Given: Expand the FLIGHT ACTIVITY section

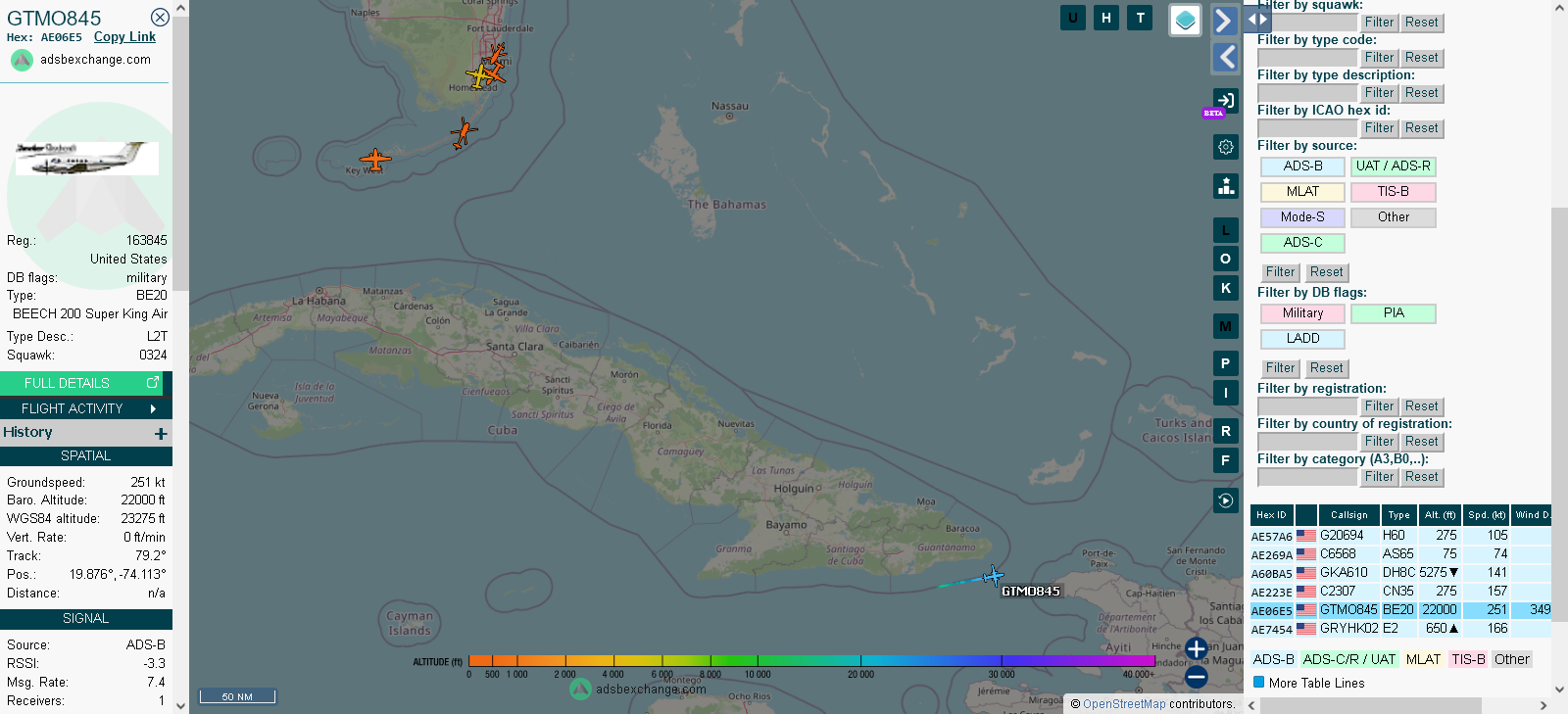Looking at the screenshot, I should pos(86,408).
